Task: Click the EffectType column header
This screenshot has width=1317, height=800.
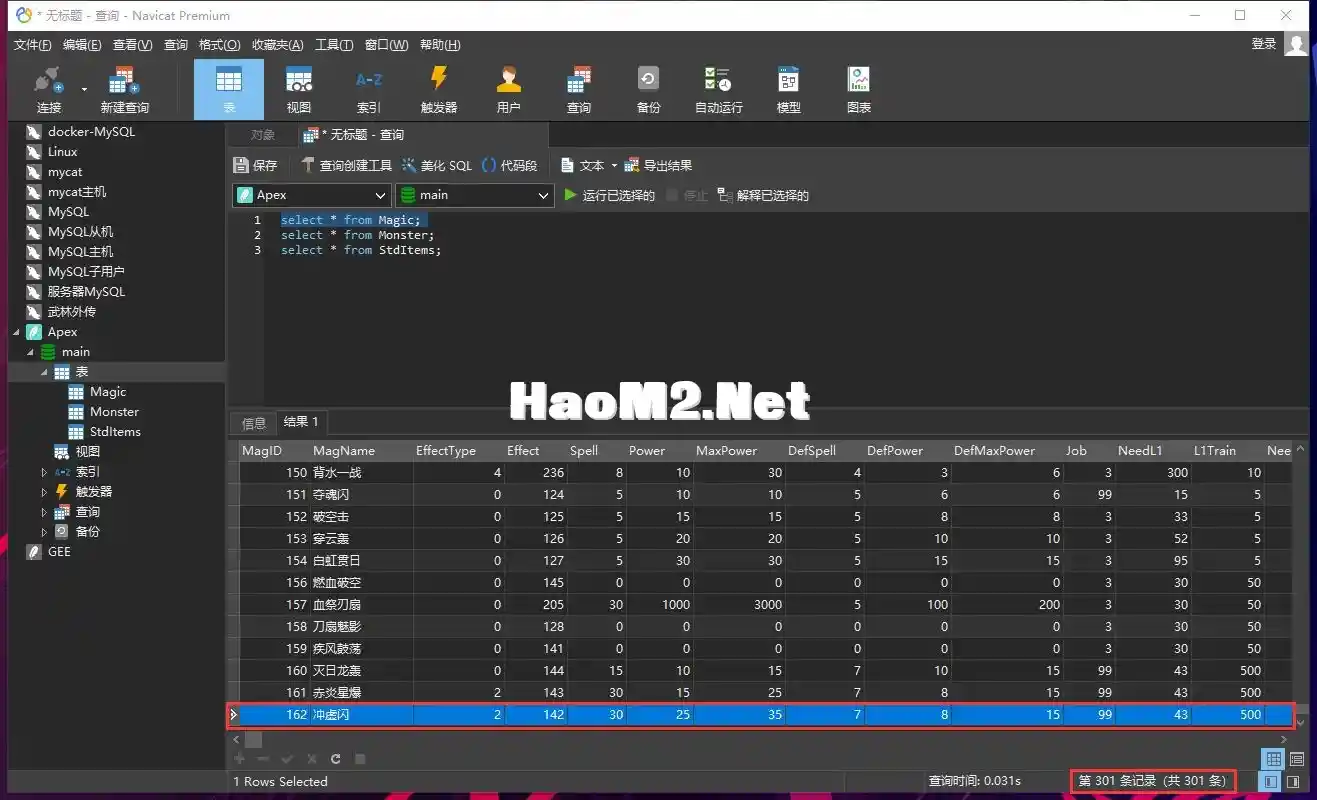Action: pos(446,451)
